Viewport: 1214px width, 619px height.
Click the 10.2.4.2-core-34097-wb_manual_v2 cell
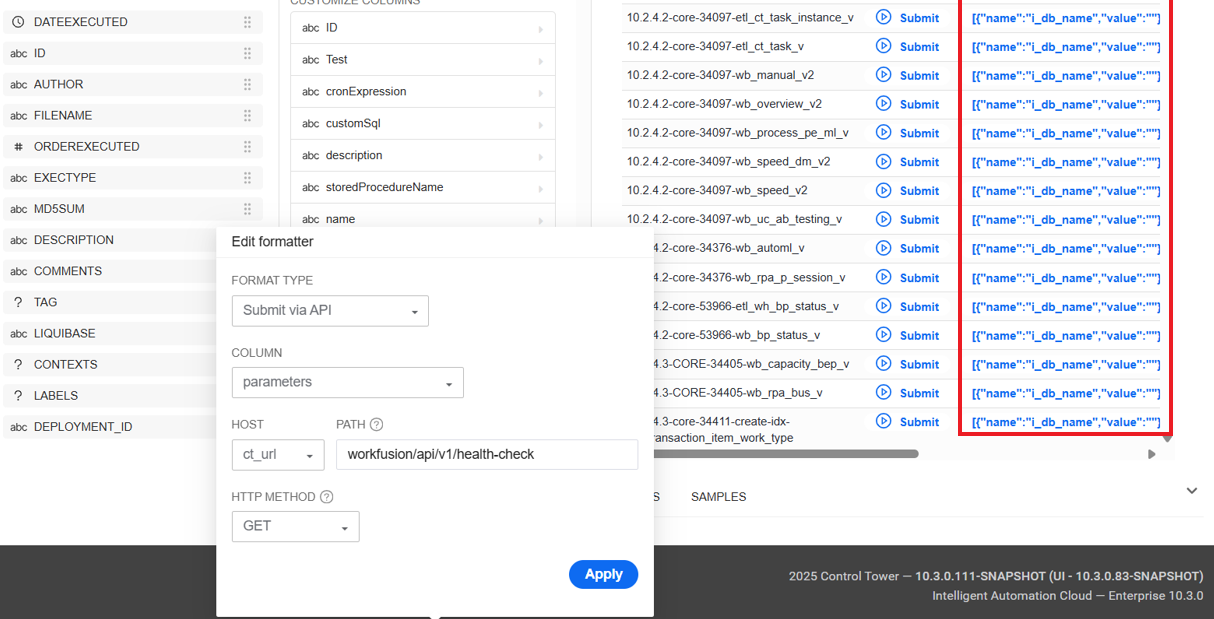[x=720, y=75]
